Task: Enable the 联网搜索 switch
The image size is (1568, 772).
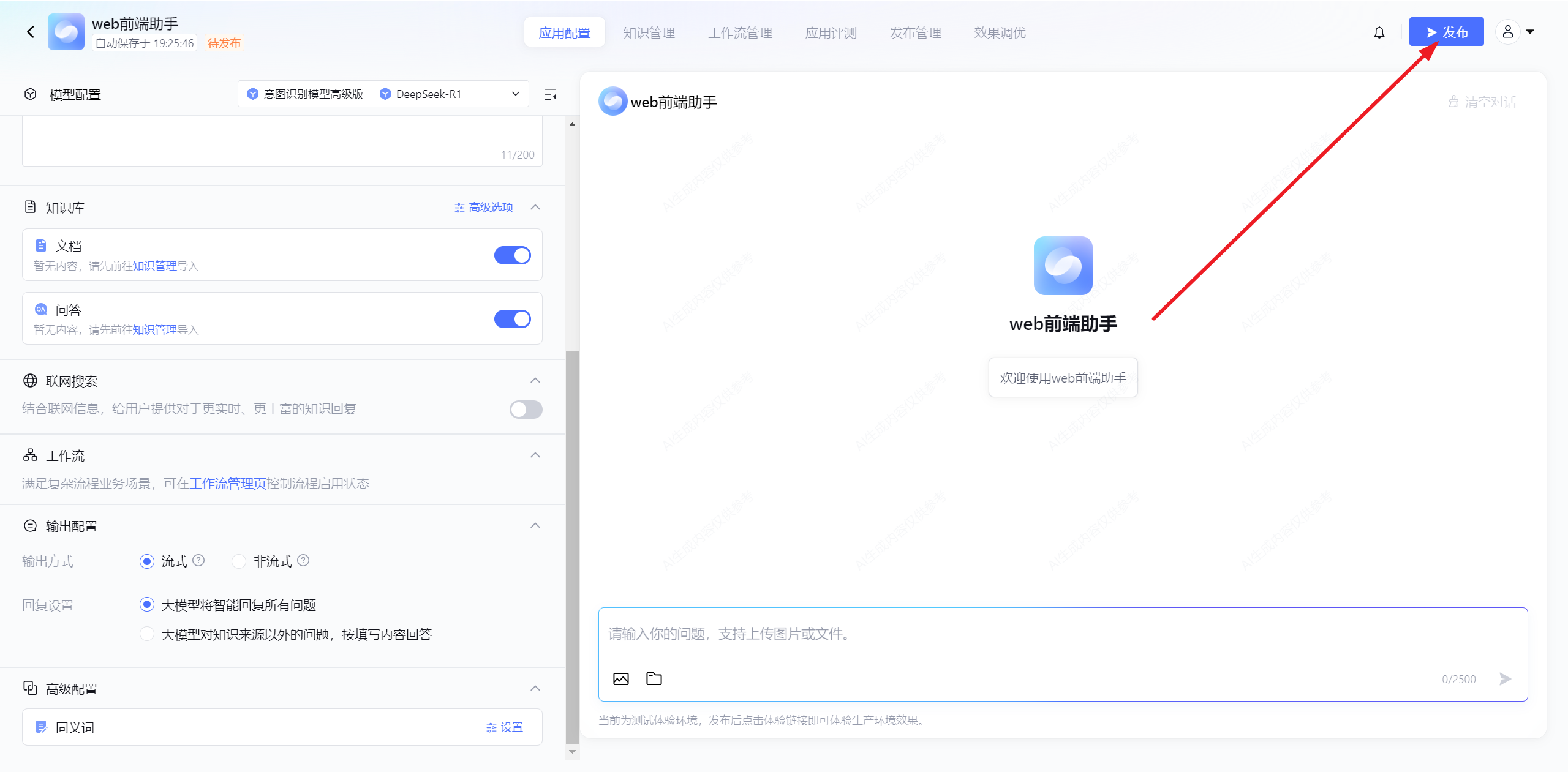Action: tap(526, 410)
